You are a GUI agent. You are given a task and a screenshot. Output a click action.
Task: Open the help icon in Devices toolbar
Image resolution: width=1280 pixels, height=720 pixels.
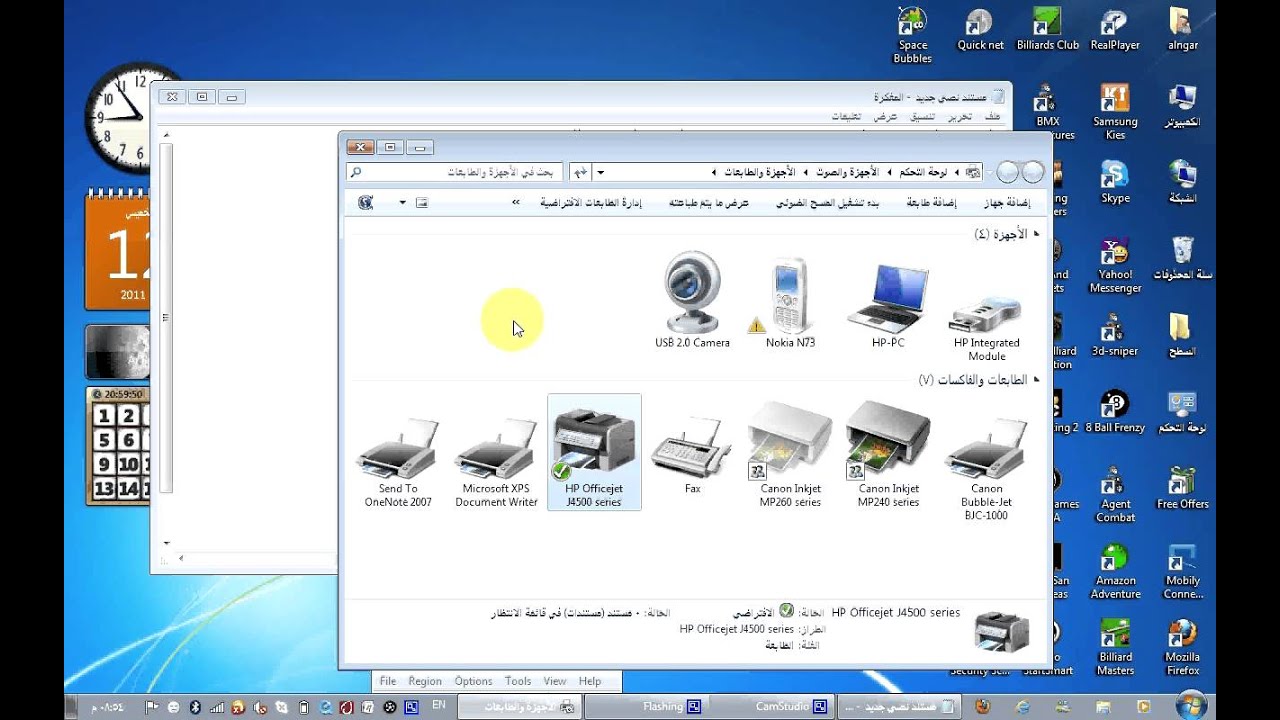[x=365, y=202]
